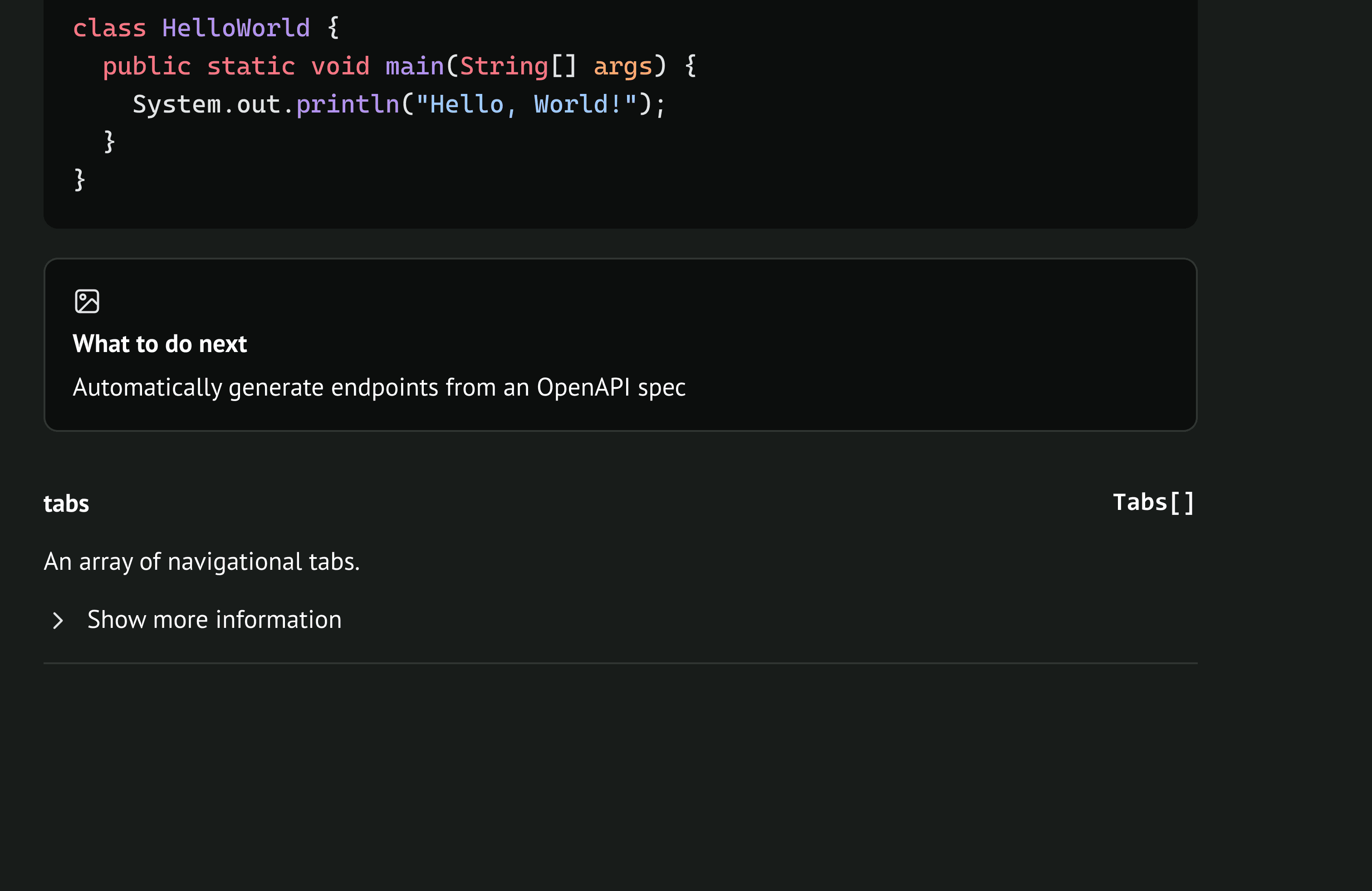Screen dimensions: 1372x891
Task: Click the "tabs" property name
Action: point(66,504)
